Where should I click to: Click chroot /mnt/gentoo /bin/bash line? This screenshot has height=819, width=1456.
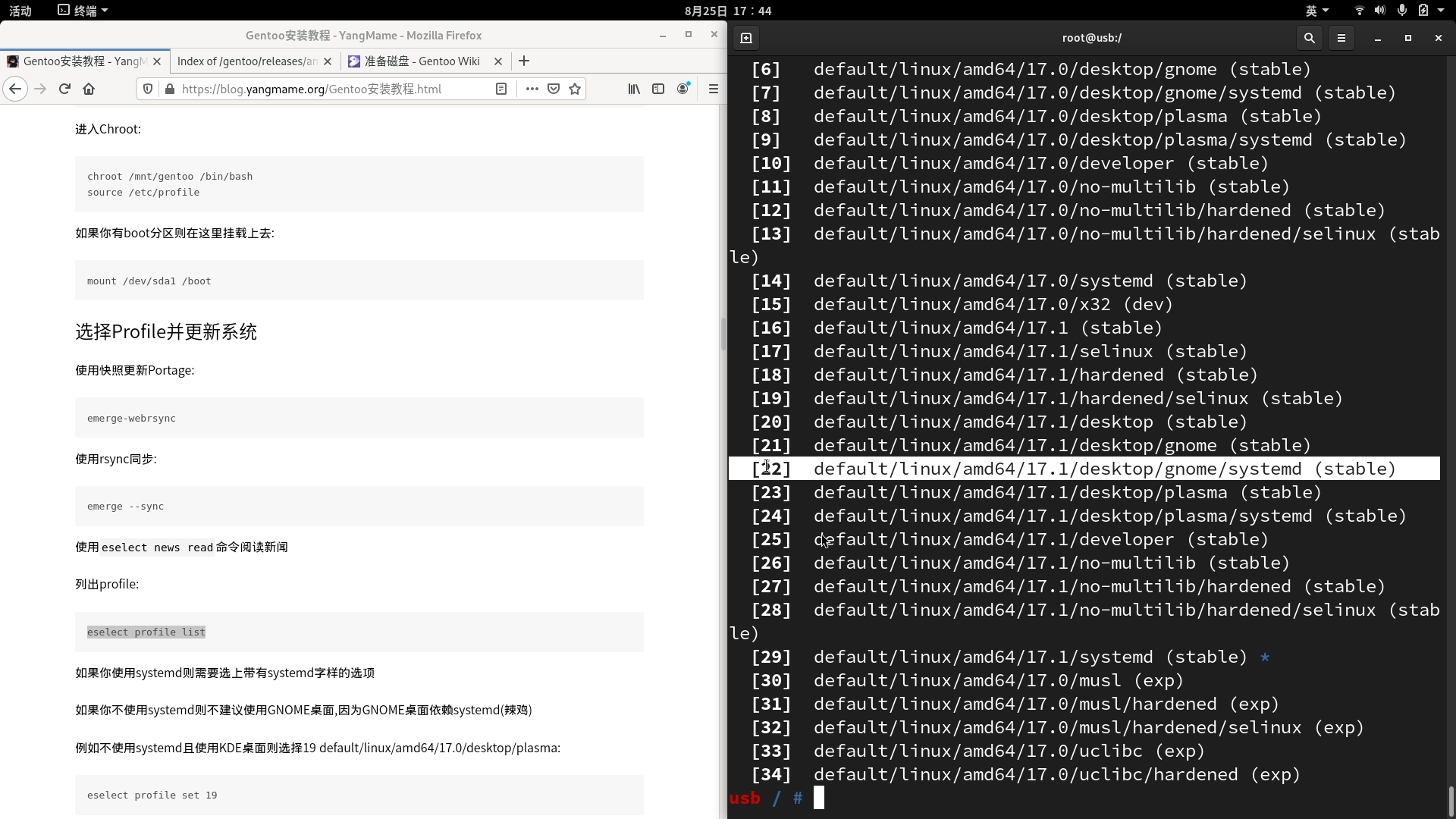coord(170,176)
